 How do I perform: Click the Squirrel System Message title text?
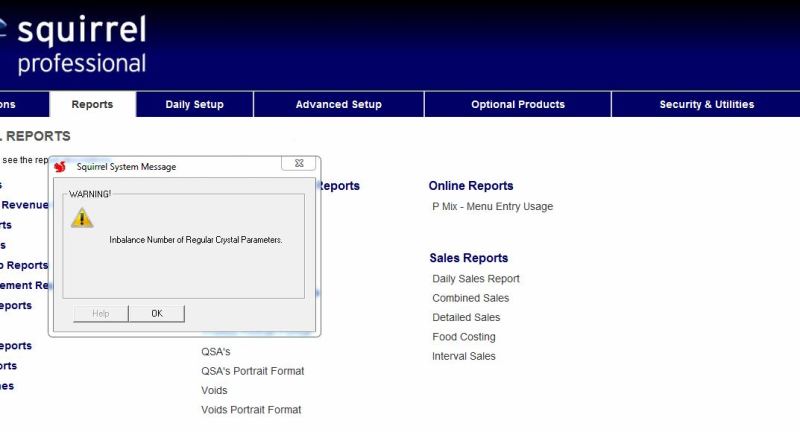click(x=126, y=167)
